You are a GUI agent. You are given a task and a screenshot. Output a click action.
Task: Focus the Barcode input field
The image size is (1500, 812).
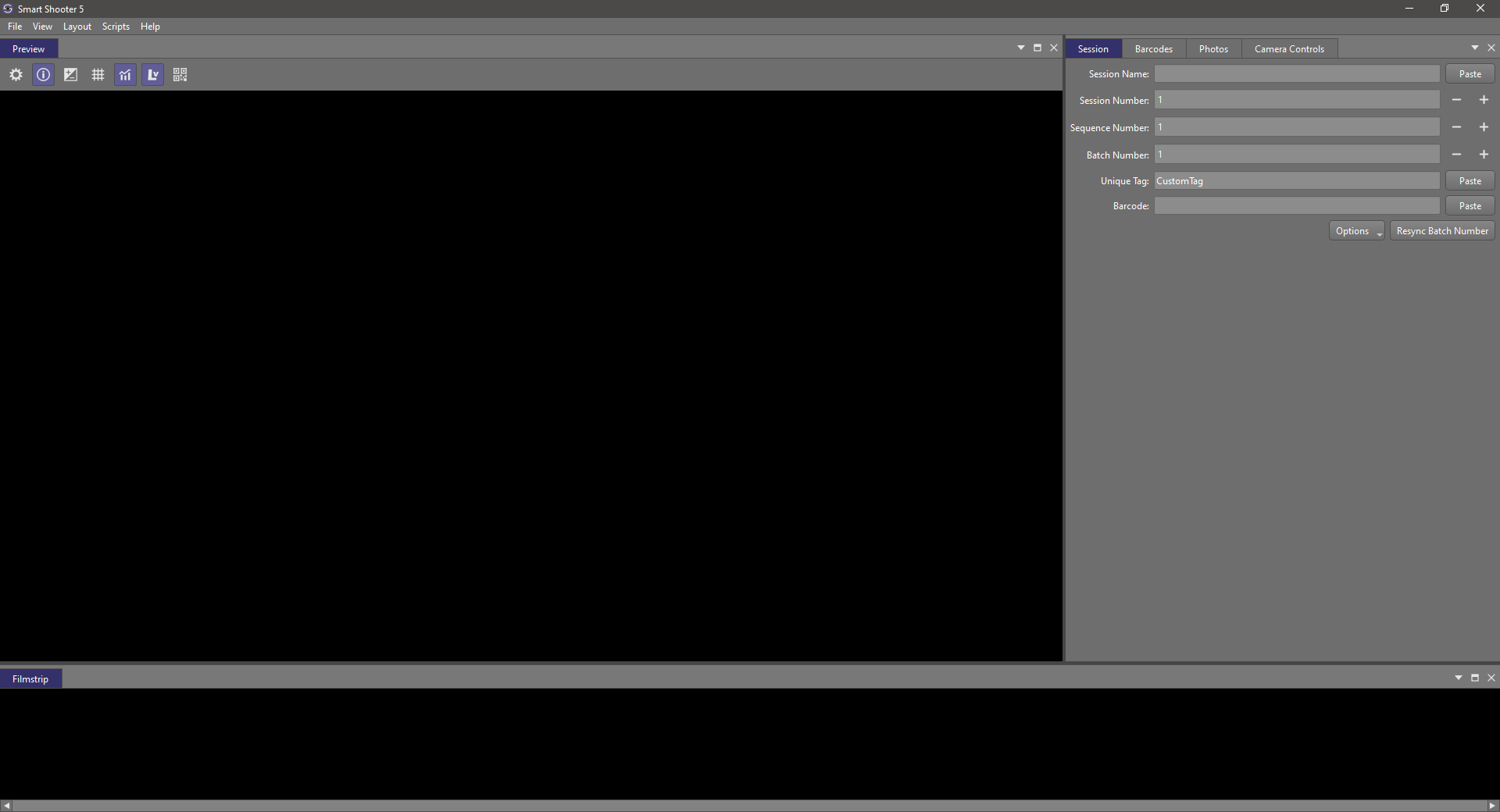[1297, 206]
